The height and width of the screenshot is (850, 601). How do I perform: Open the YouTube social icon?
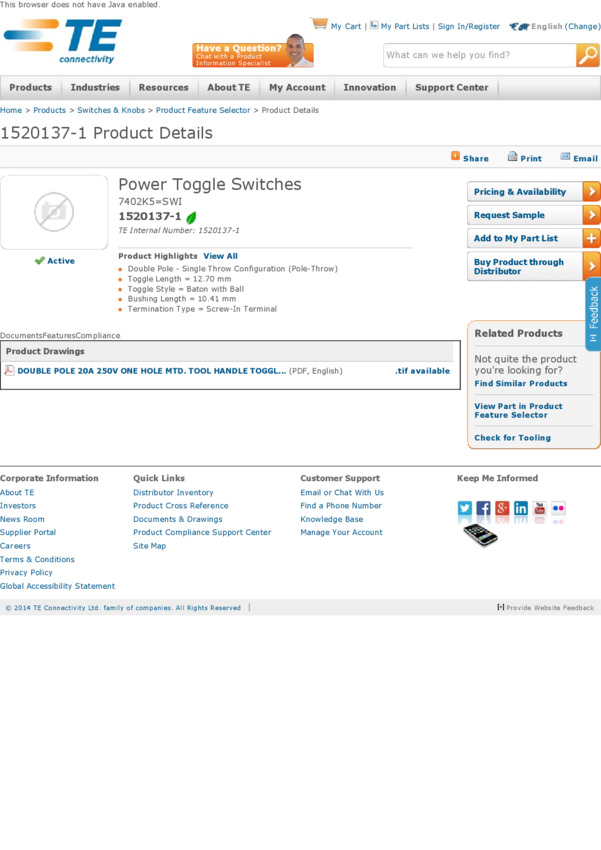point(540,508)
